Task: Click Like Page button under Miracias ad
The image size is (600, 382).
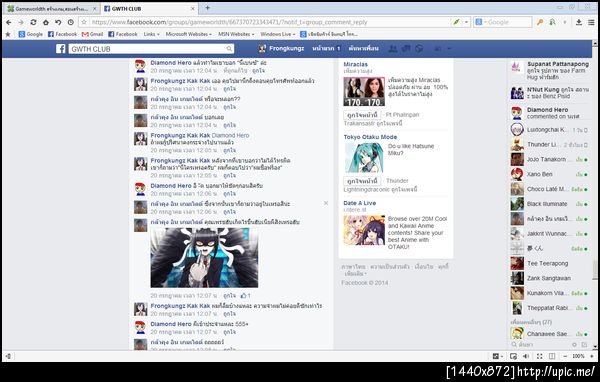Action: [x=362, y=115]
